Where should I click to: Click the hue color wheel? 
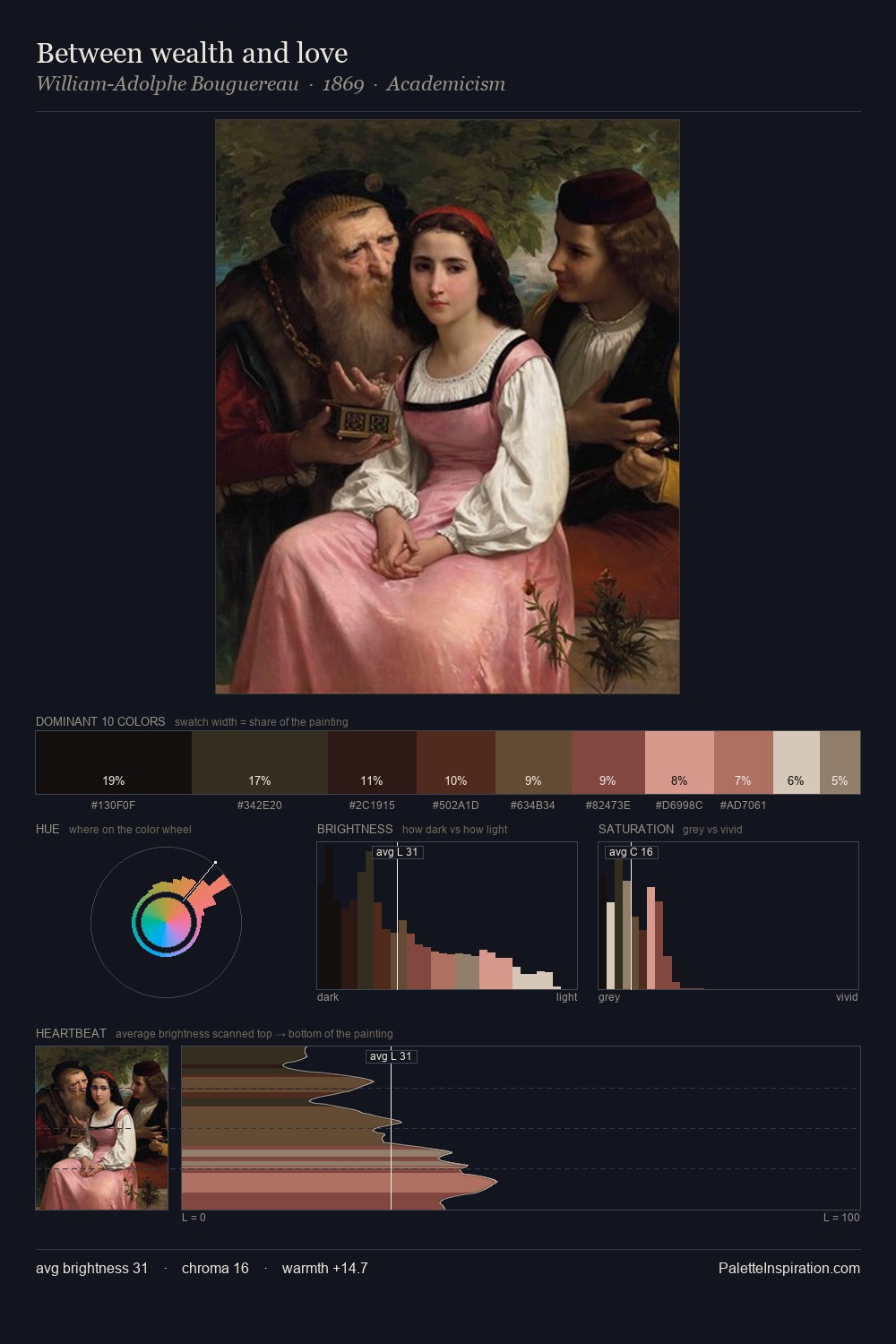(x=166, y=922)
